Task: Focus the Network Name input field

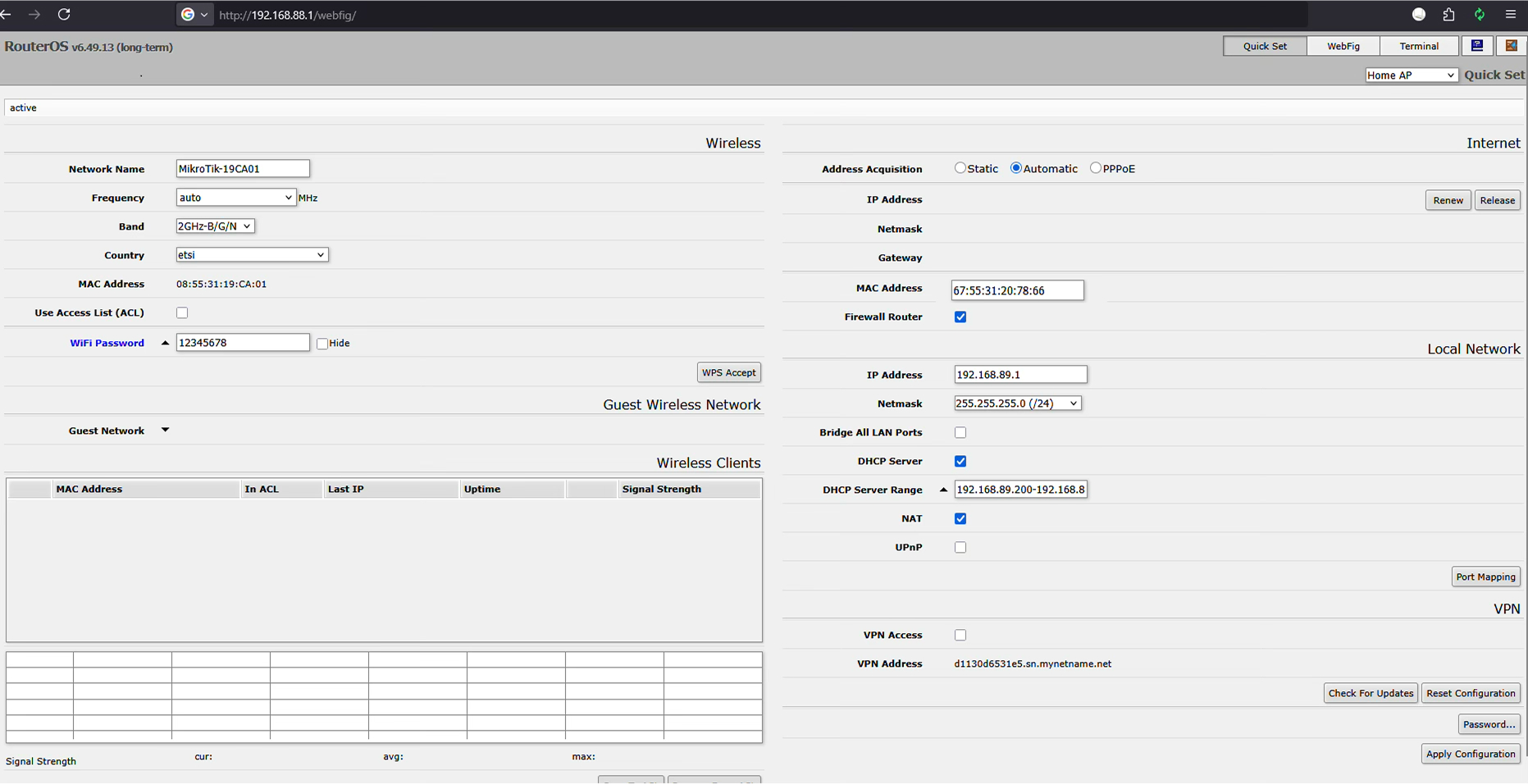Action: coord(243,169)
